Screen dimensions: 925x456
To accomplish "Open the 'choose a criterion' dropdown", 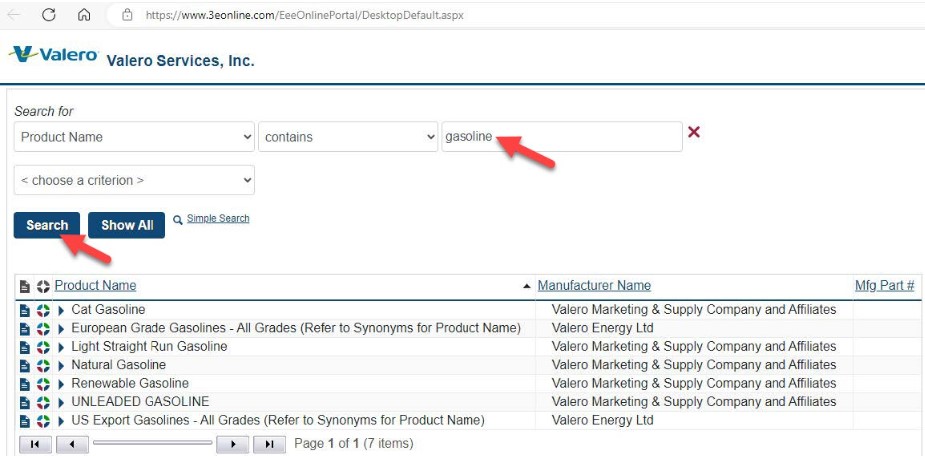I will pyautogui.click(x=135, y=180).
